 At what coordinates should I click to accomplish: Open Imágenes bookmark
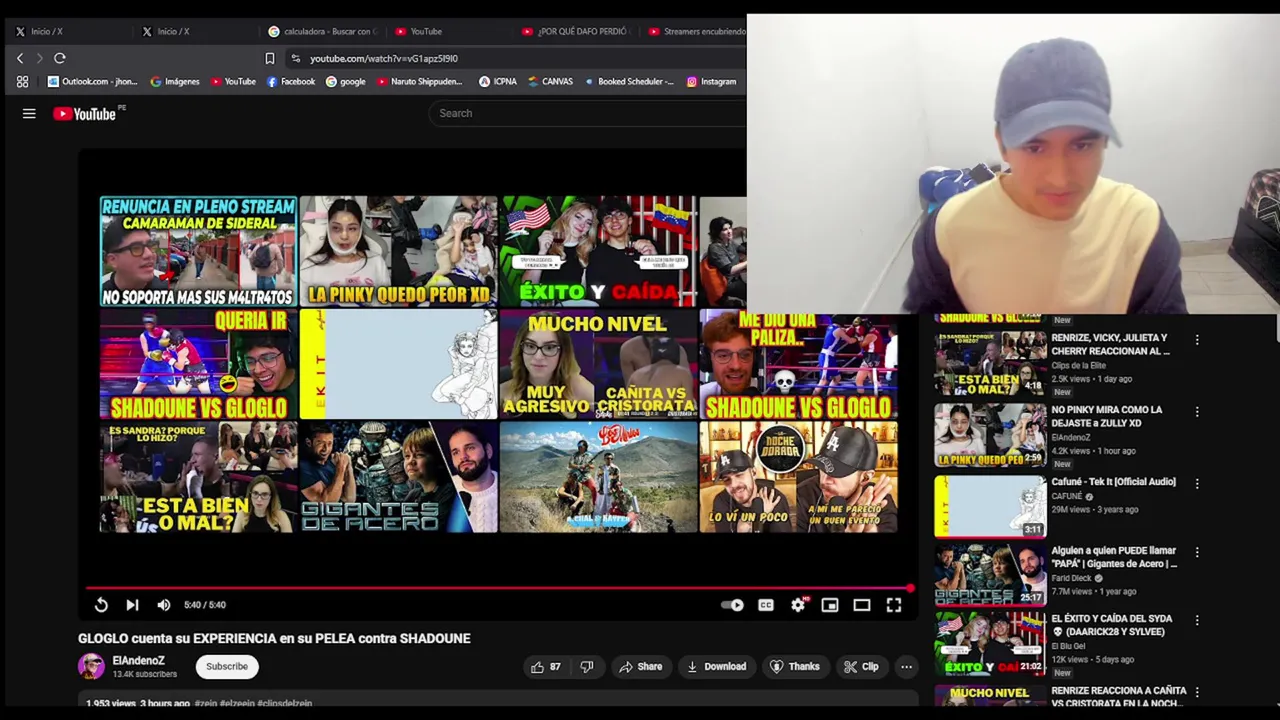point(175,82)
